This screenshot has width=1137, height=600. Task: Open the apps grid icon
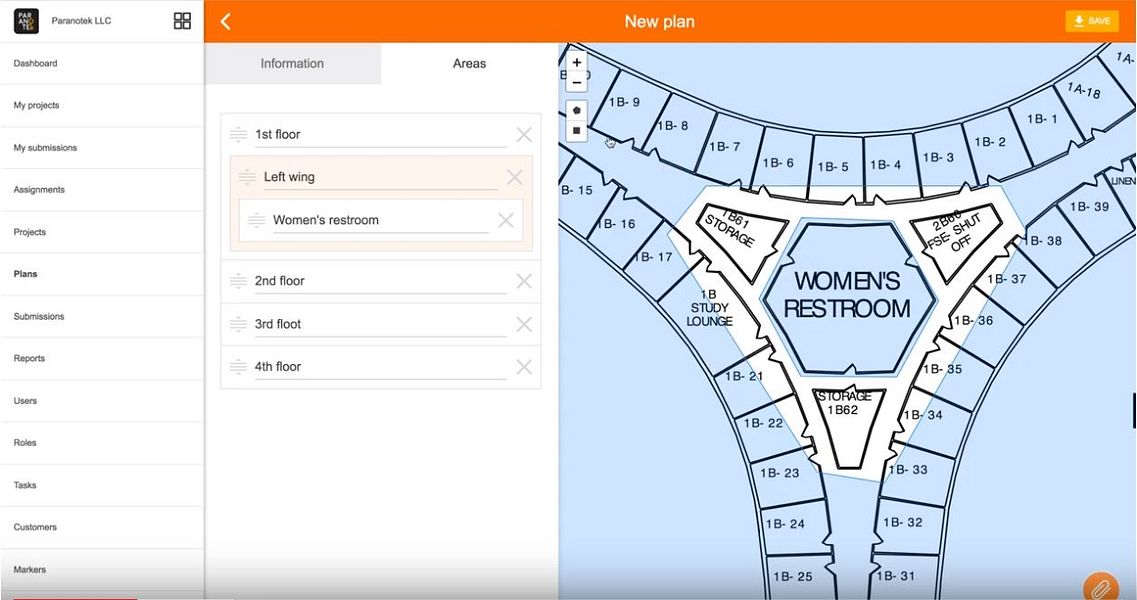coord(183,21)
